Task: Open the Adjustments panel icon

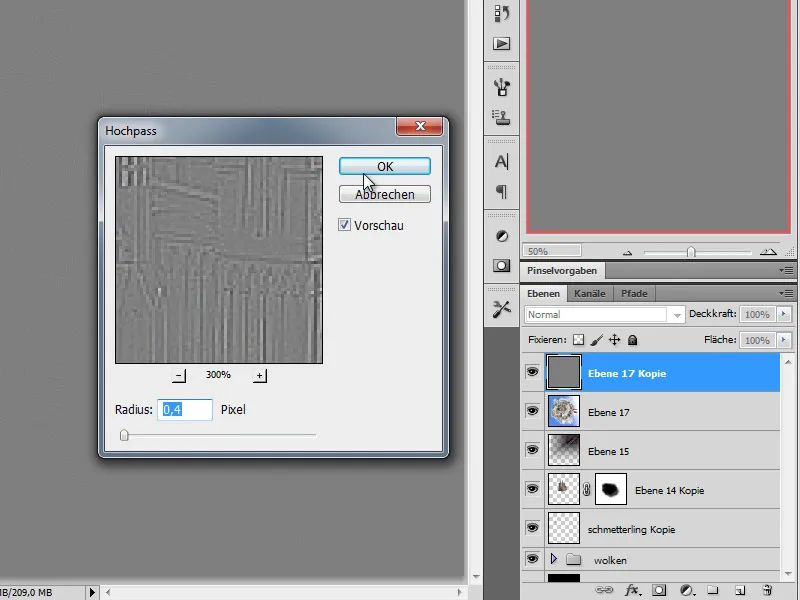Action: [x=502, y=236]
